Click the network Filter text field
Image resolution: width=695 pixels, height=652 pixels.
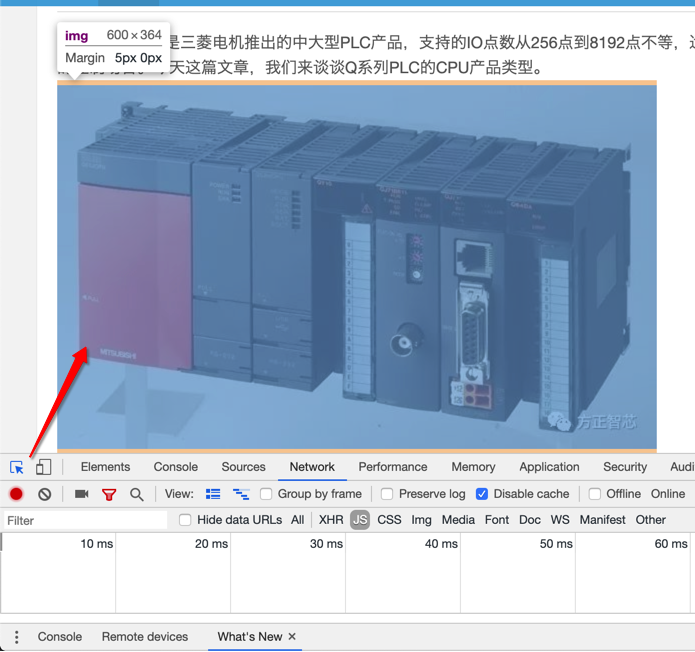tap(85, 520)
